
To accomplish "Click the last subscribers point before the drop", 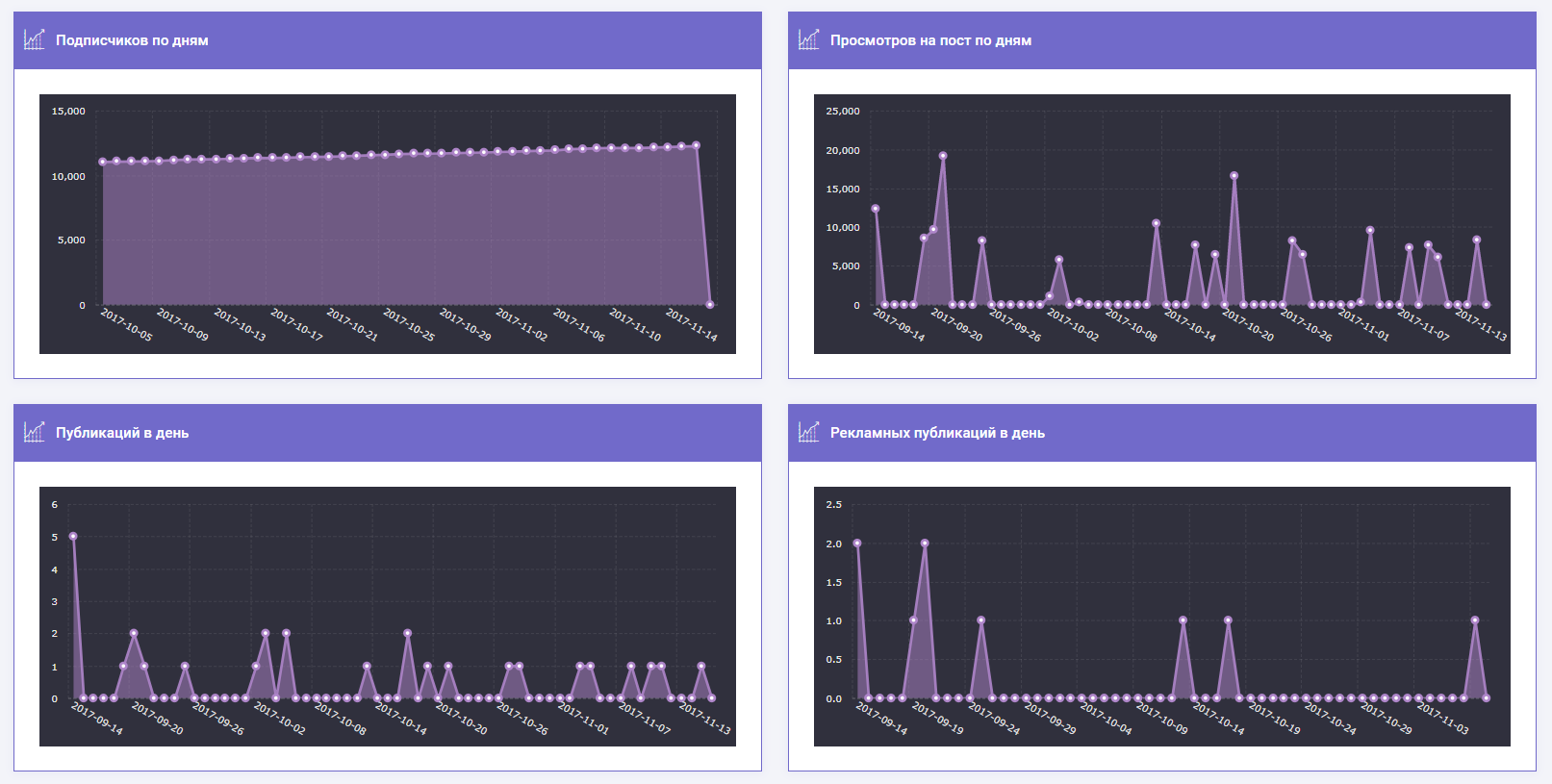I will point(696,146).
